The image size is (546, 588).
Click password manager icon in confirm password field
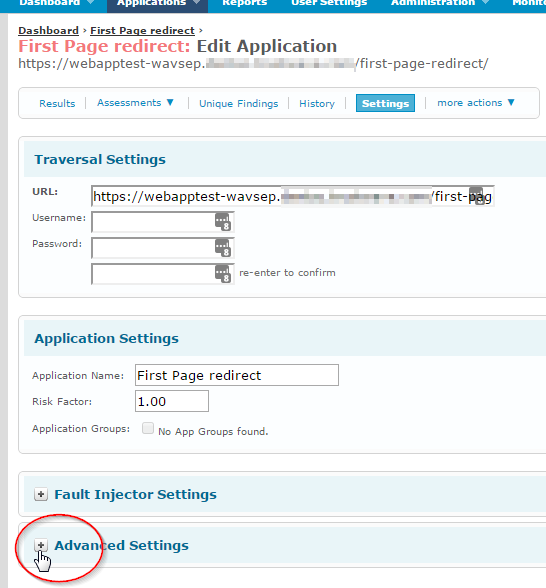click(222, 274)
